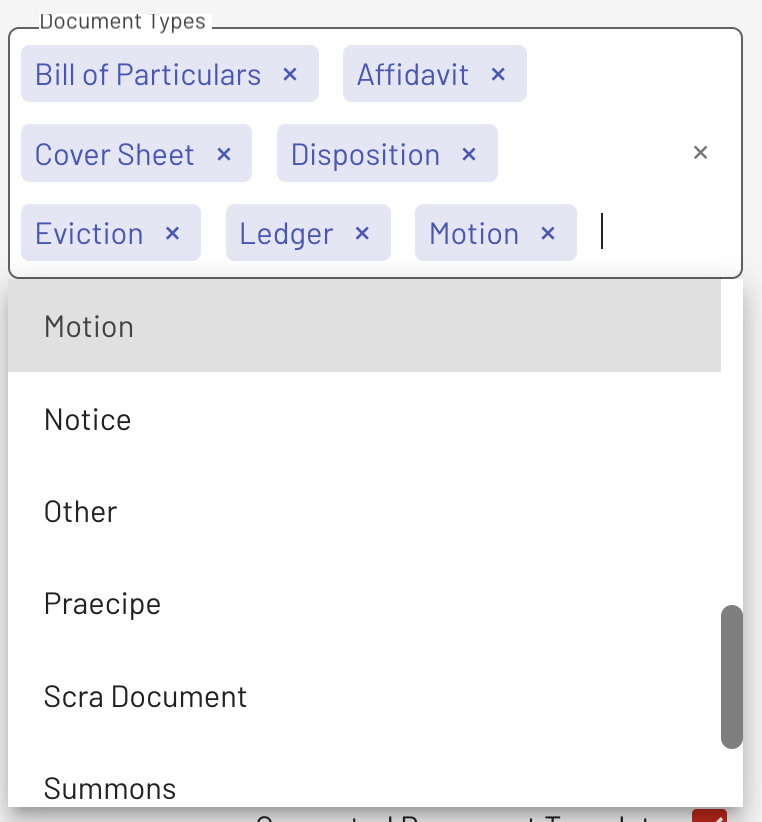Pick Scra Document from the options
The width and height of the screenshot is (762, 822).
364,696
